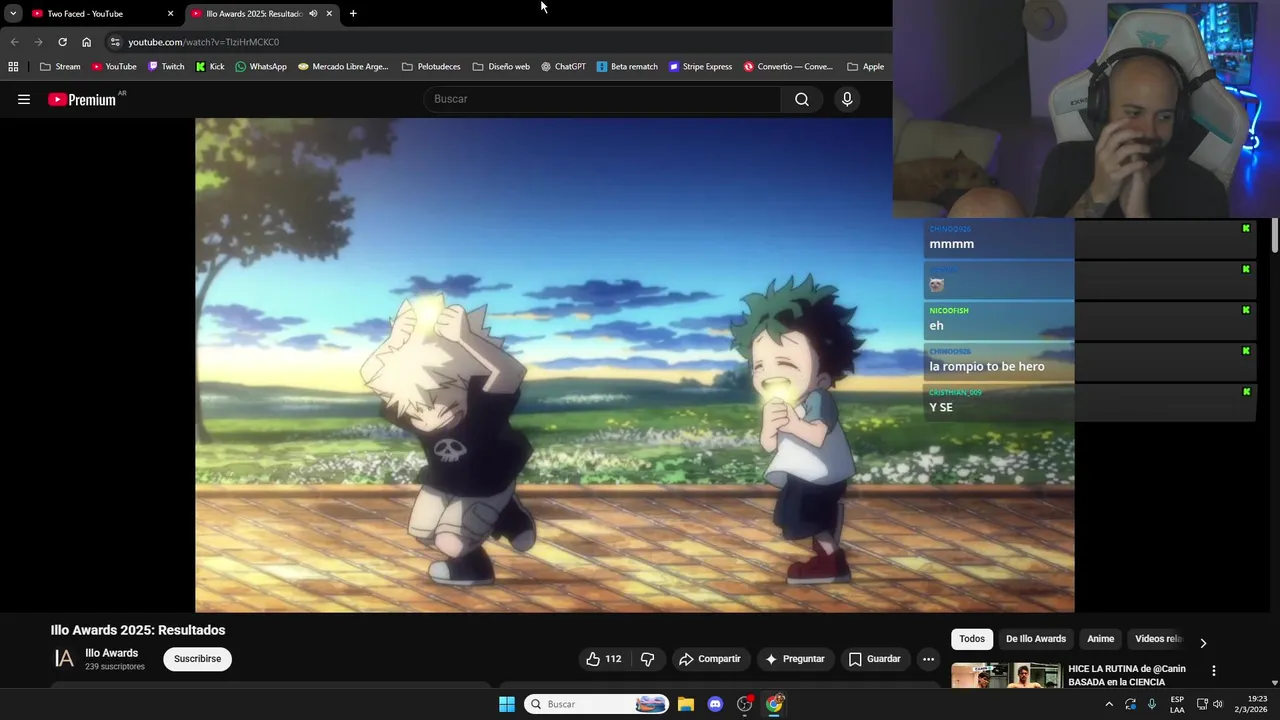Screen dimensions: 1280x720
Task: Click the Compartir share button
Action: pos(709,659)
